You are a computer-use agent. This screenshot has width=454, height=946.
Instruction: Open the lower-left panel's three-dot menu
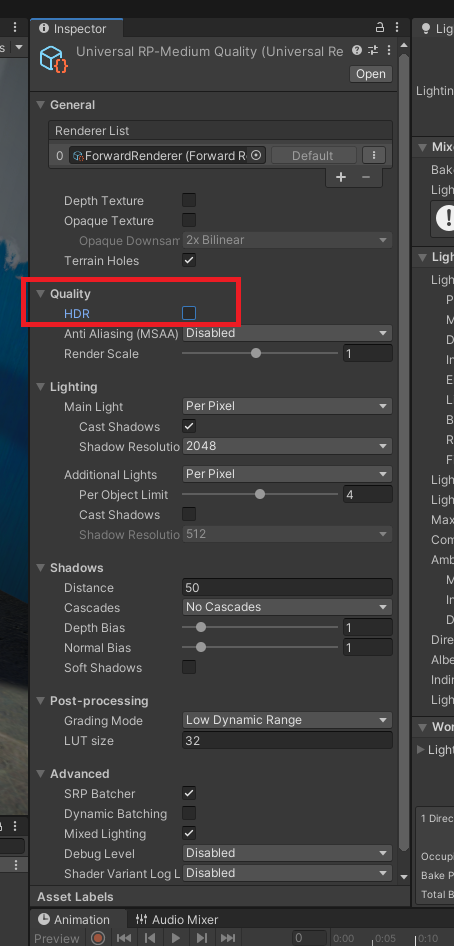pos(15,826)
